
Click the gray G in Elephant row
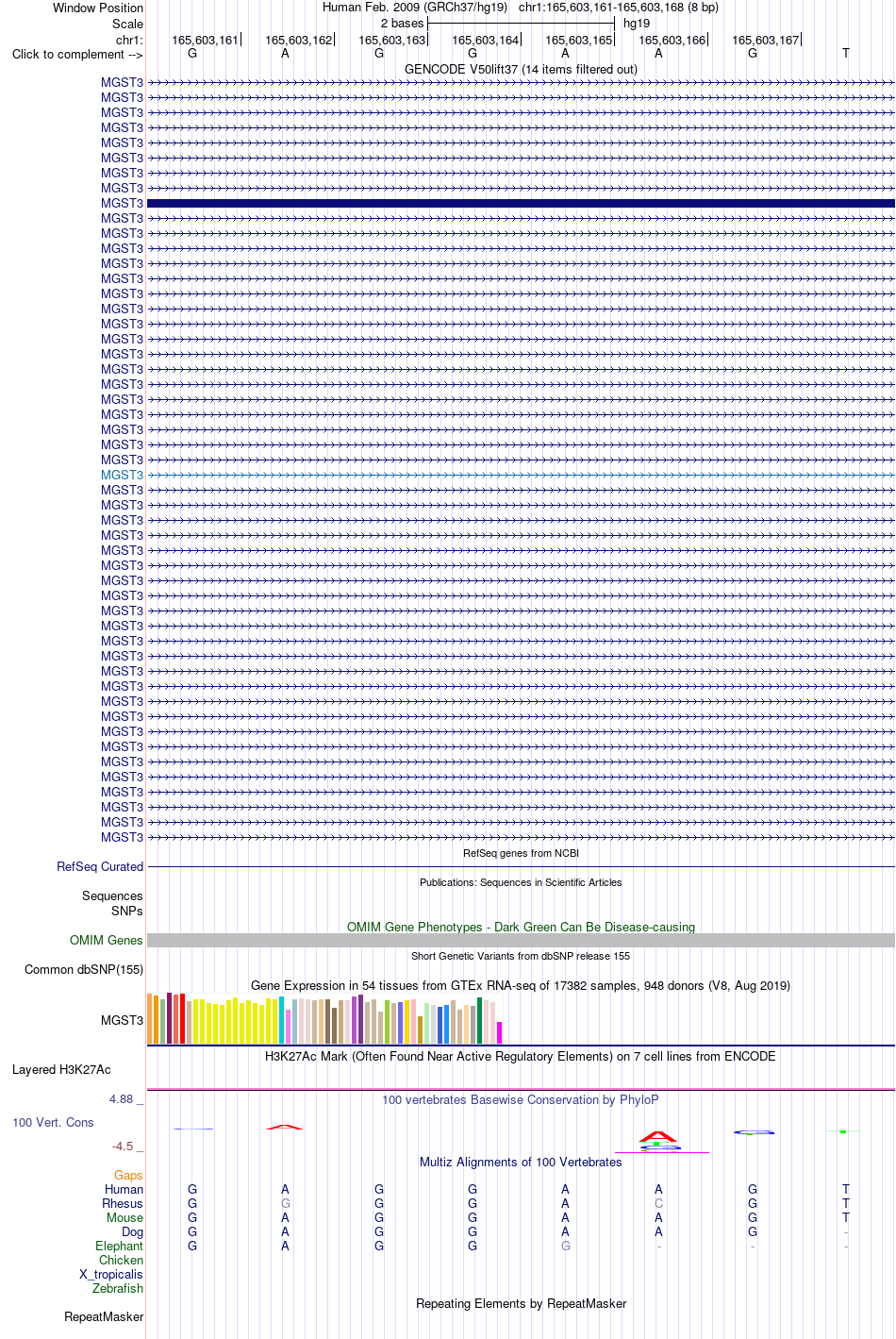pyautogui.click(x=565, y=1246)
